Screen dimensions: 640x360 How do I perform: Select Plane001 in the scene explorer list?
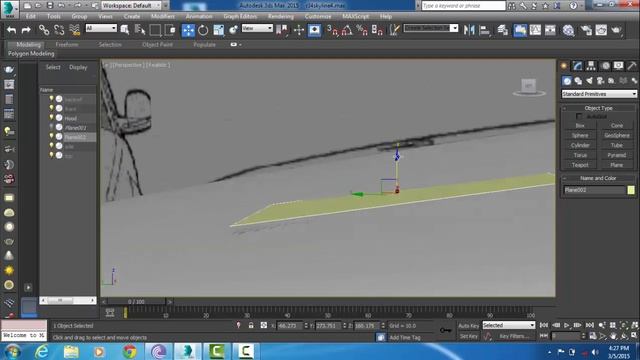tap(76, 127)
